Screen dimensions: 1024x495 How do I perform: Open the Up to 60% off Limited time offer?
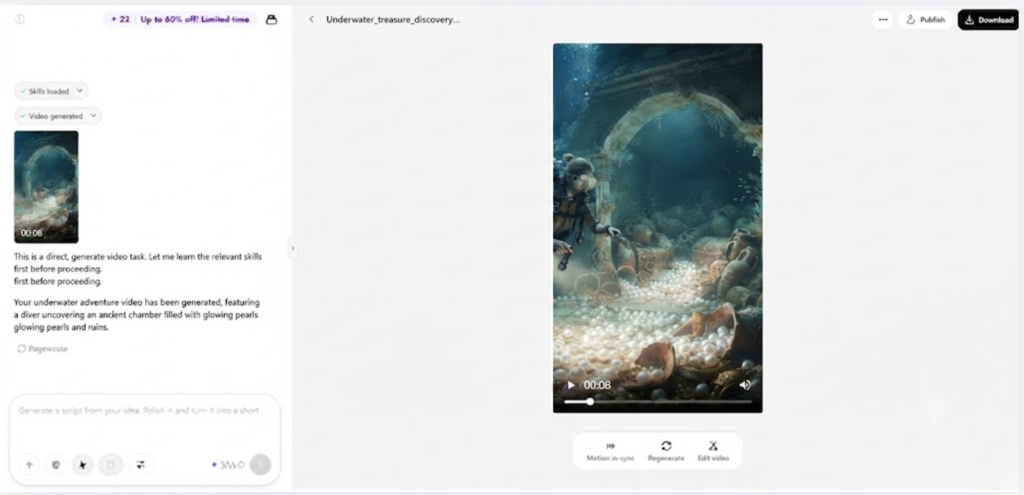pyautogui.click(x=195, y=20)
